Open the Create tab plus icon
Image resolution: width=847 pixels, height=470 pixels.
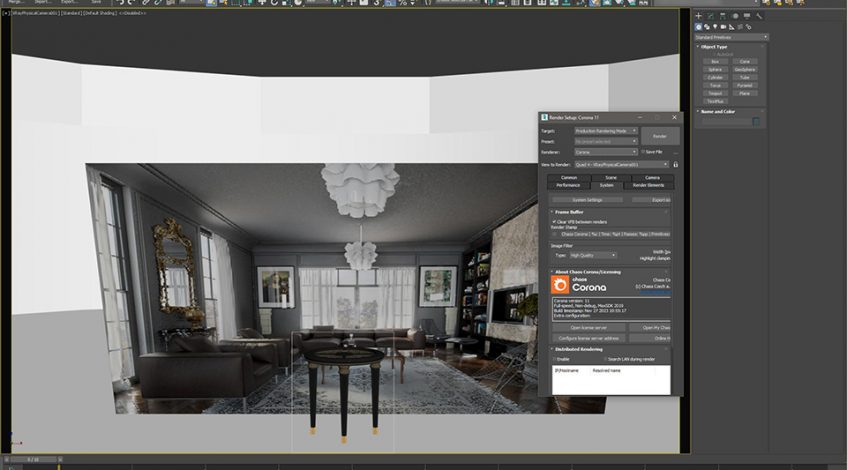699,16
